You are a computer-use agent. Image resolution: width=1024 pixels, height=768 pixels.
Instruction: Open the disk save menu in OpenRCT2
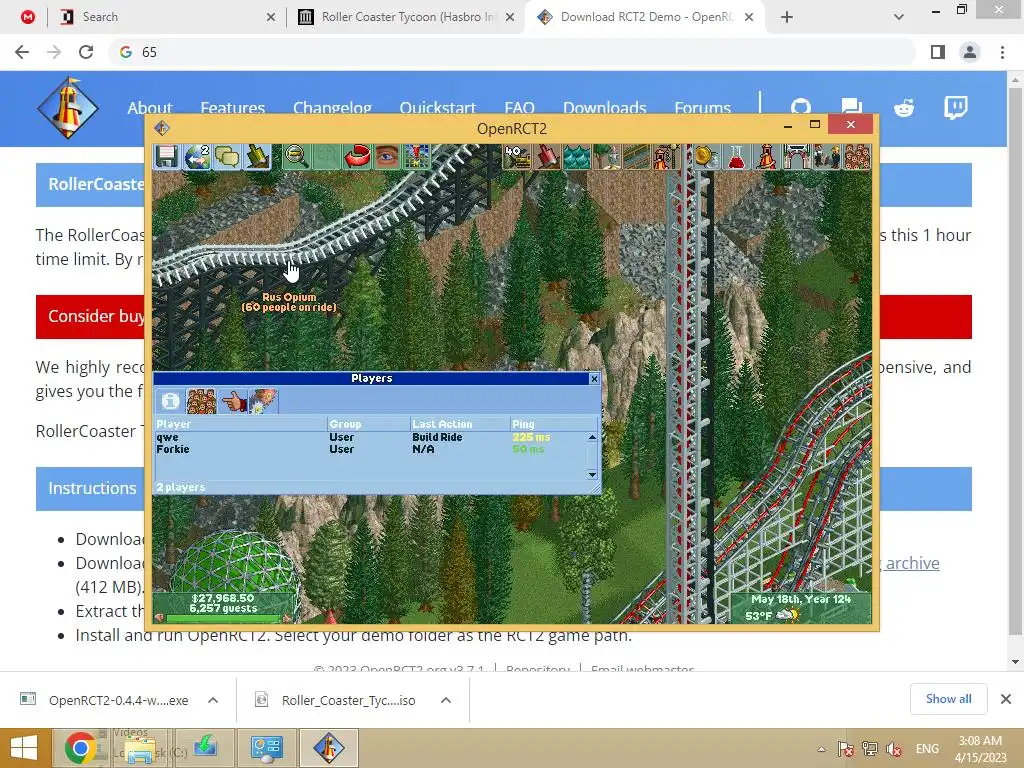point(167,157)
